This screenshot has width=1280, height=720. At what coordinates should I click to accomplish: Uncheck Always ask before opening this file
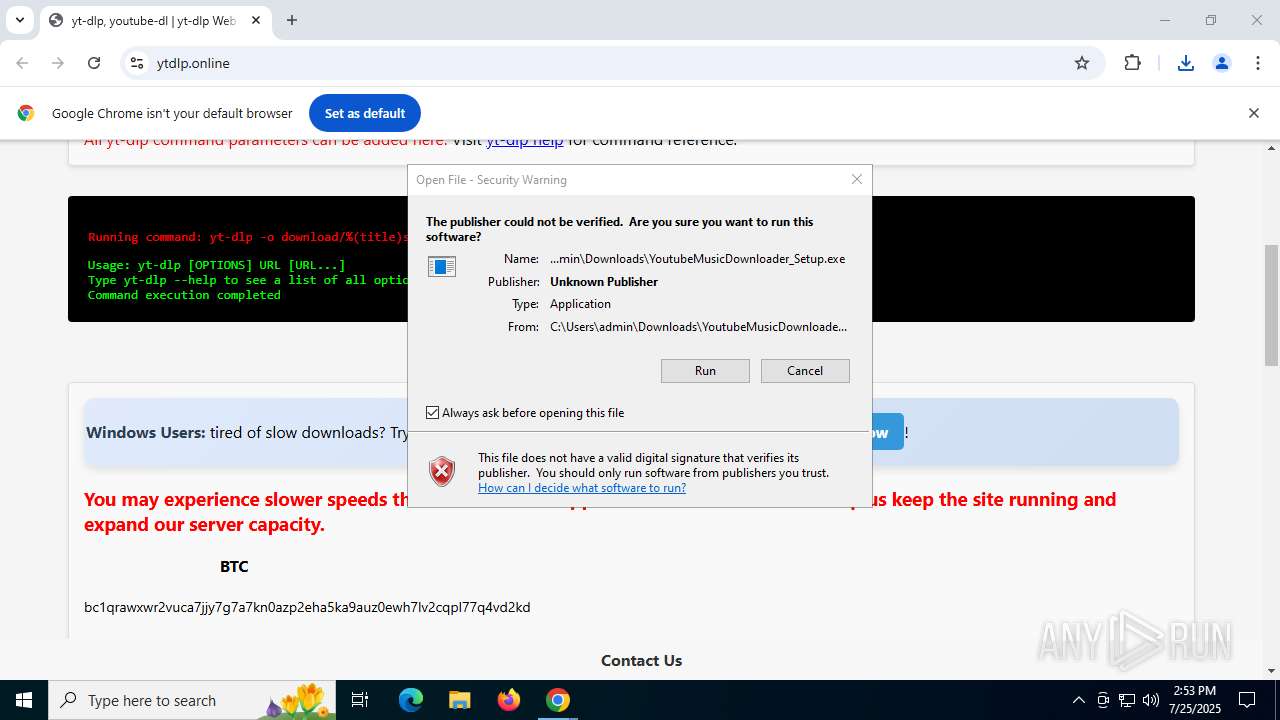coord(433,413)
